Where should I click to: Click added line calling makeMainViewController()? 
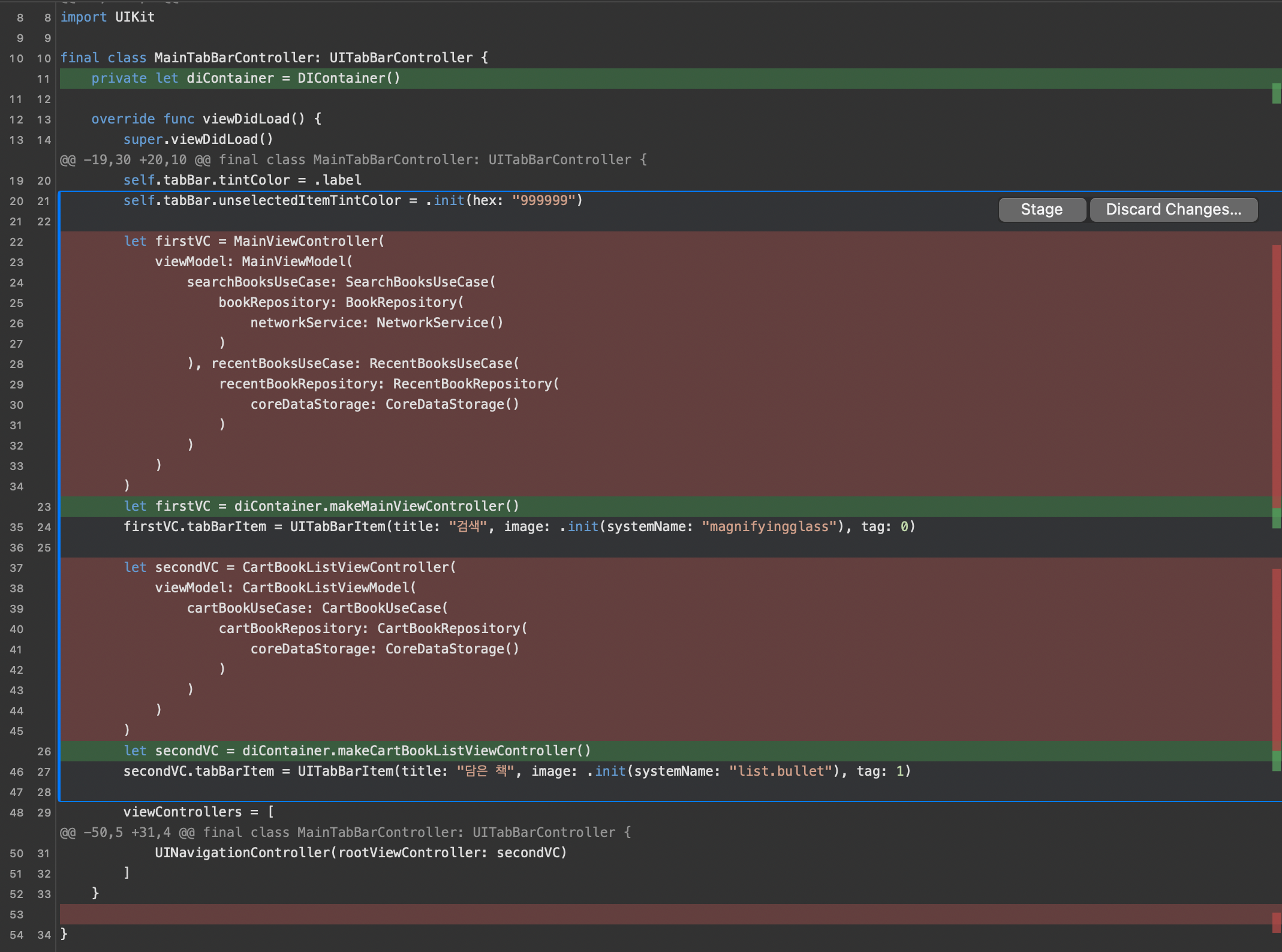tap(321, 506)
